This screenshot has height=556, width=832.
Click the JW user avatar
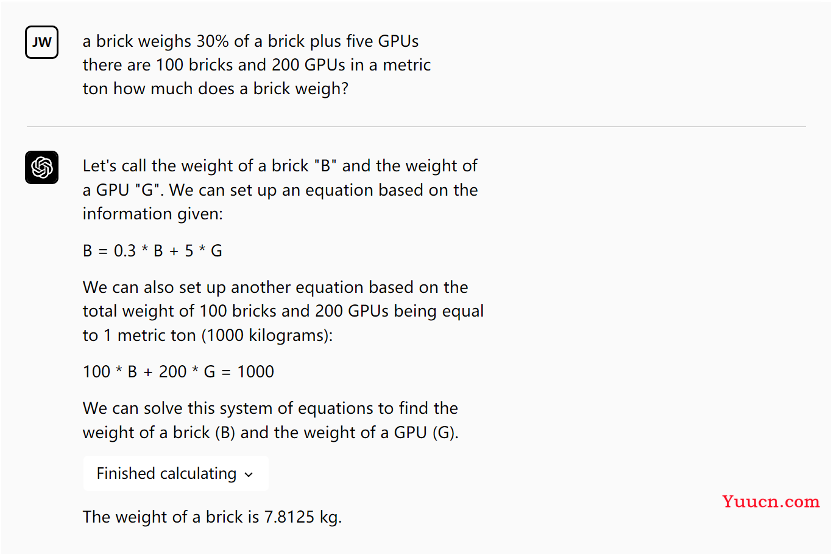42,43
